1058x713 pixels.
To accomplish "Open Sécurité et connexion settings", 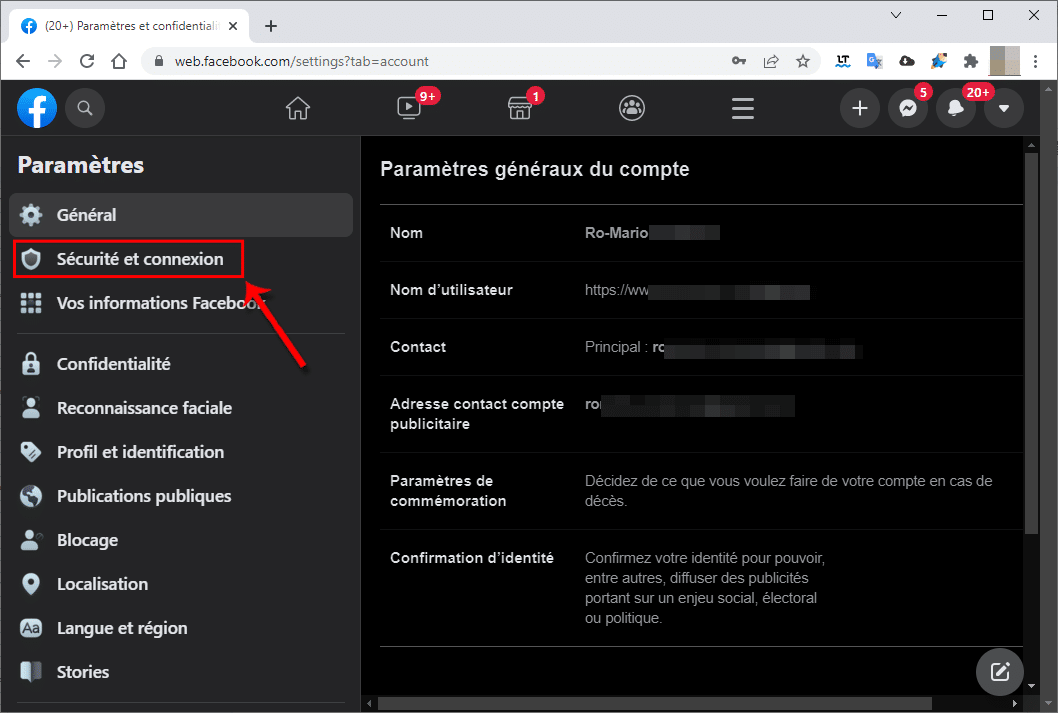I will tap(128, 259).
